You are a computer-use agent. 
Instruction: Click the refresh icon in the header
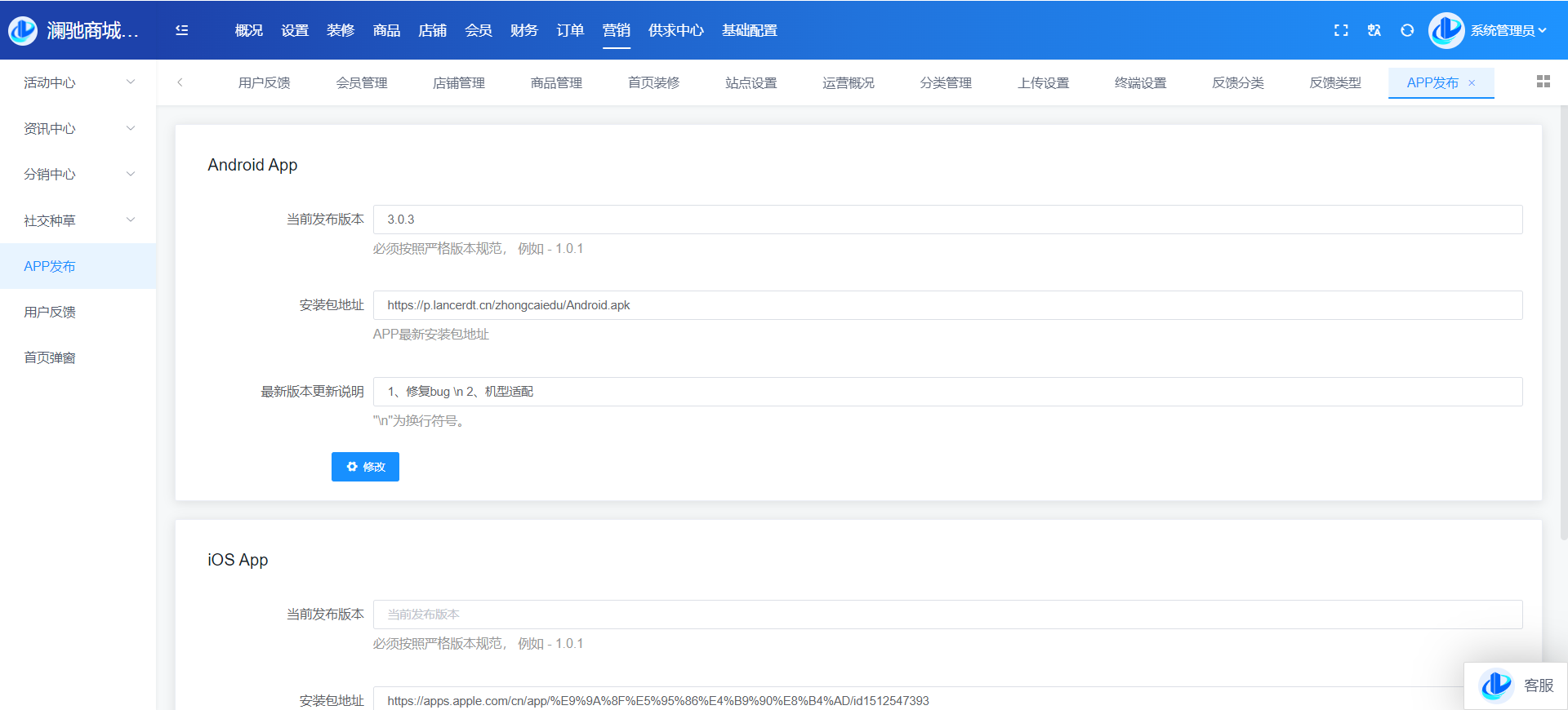[1407, 30]
